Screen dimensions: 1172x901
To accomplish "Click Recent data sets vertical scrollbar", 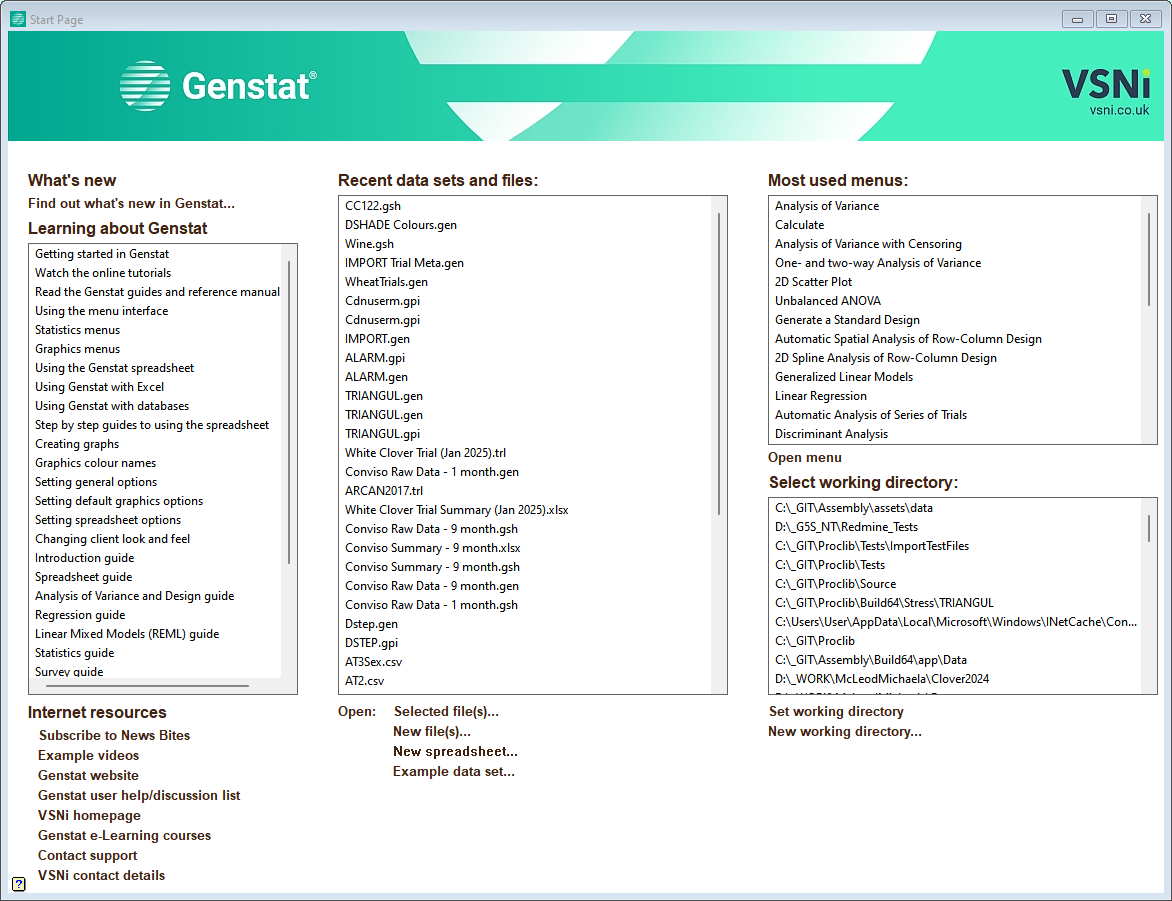I will point(718,364).
